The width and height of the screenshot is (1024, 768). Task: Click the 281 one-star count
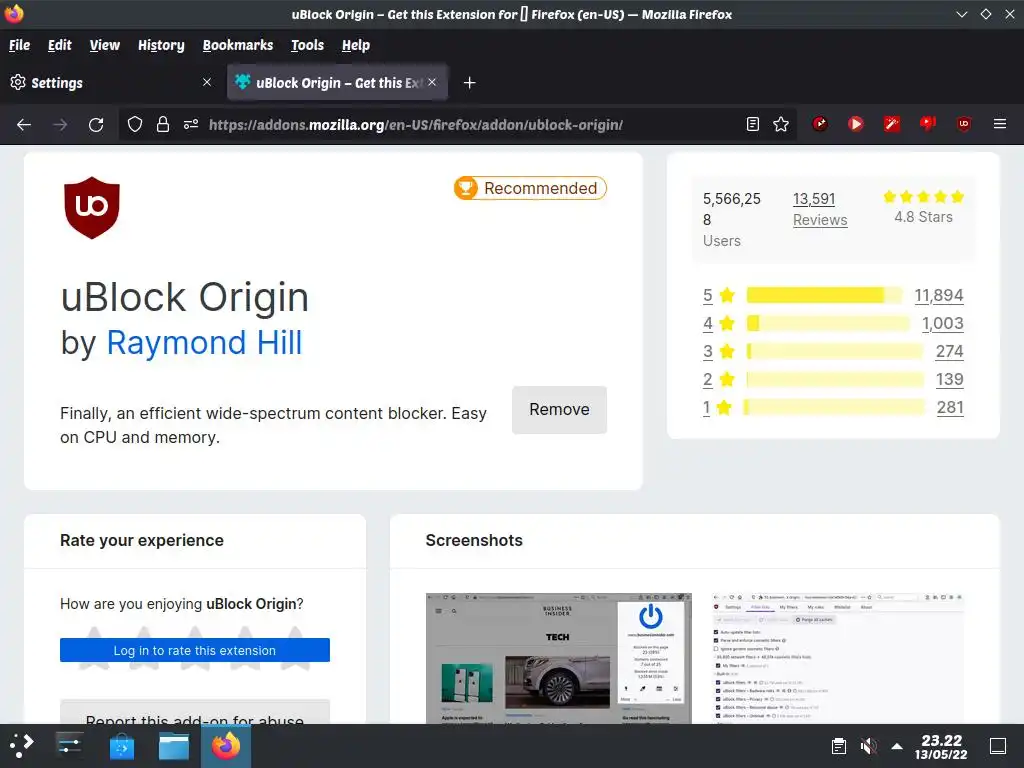tap(950, 408)
